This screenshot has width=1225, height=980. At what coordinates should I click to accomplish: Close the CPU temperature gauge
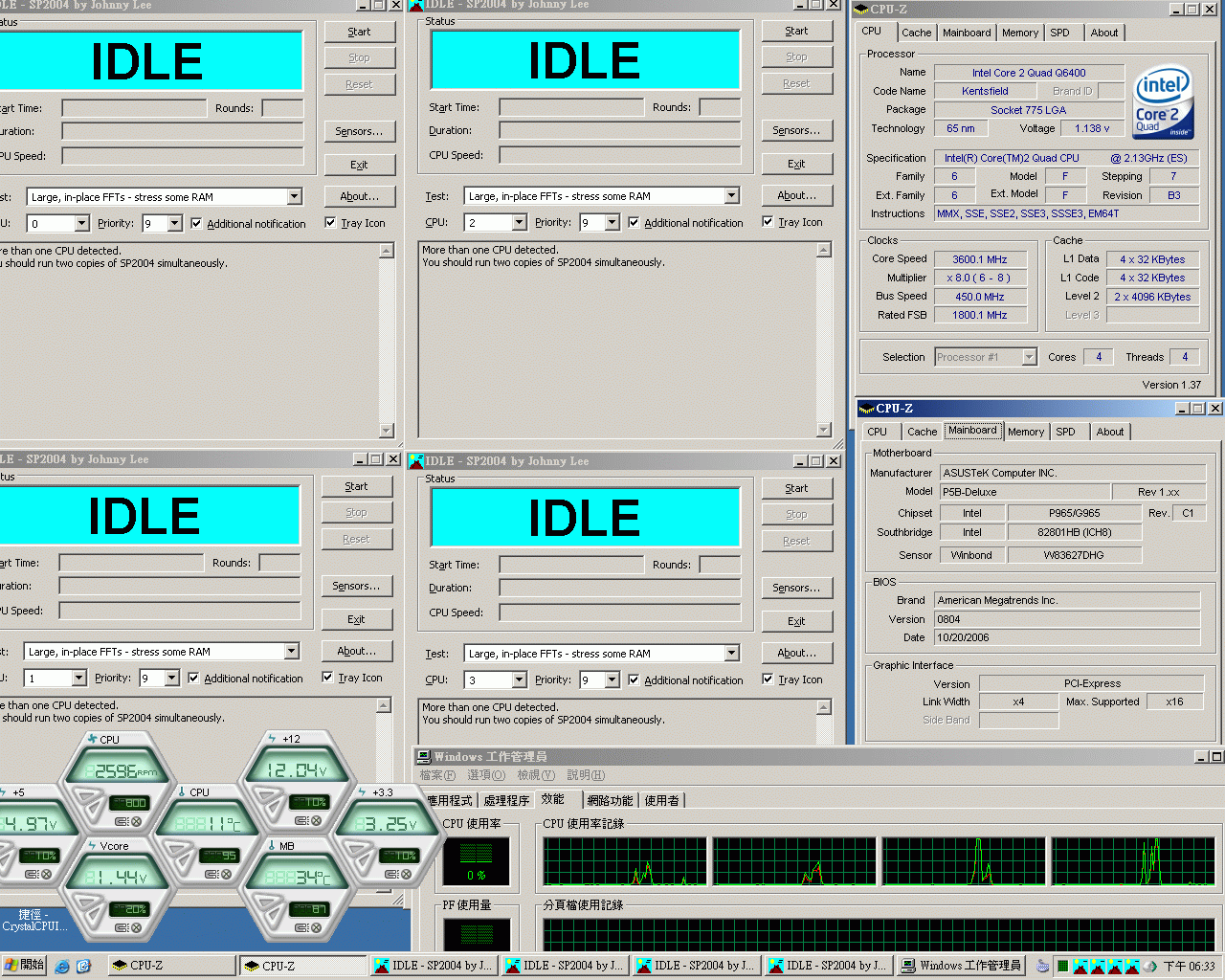226,874
